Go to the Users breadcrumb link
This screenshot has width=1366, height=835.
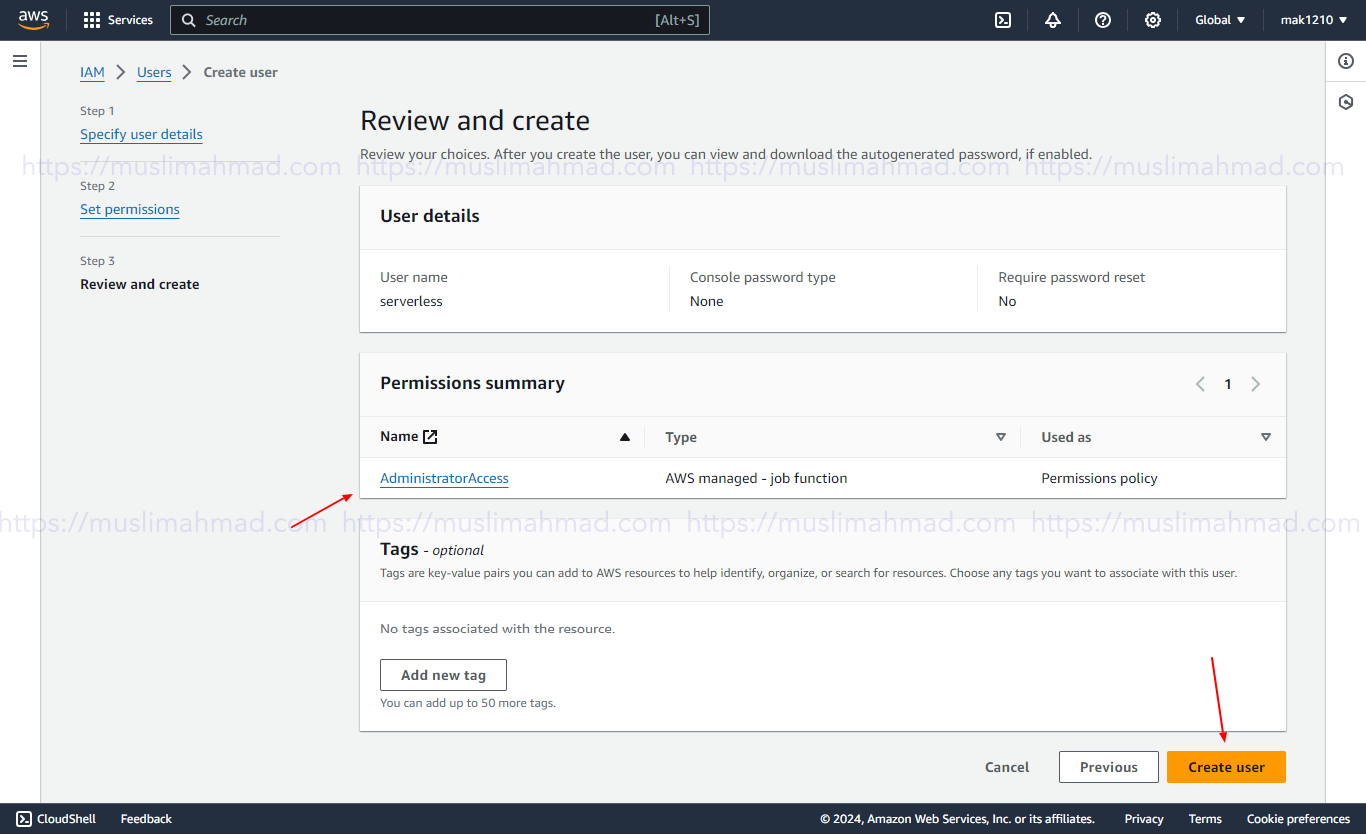tap(154, 72)
